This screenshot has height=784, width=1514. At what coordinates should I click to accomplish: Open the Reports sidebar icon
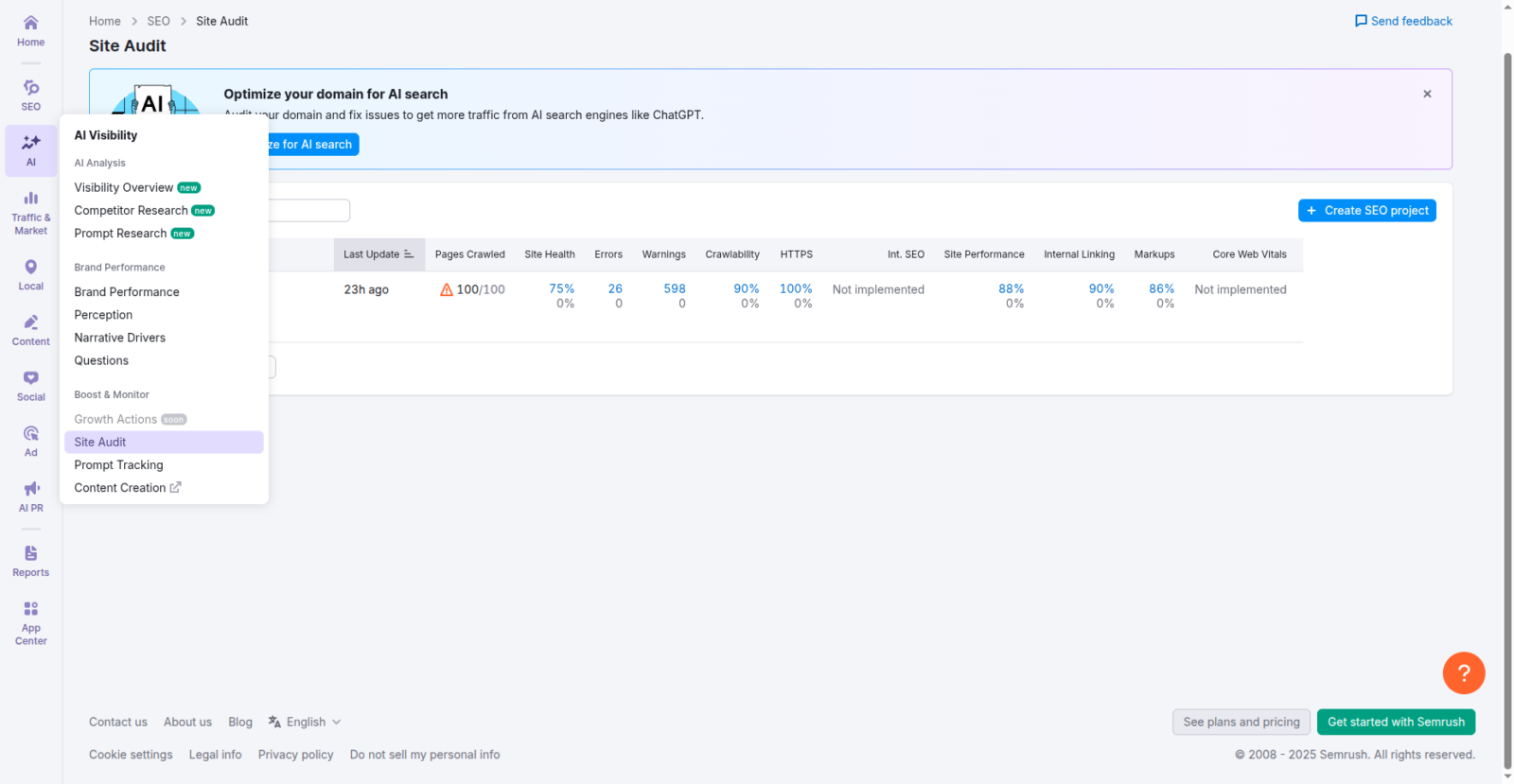click(x=30, y=560)
